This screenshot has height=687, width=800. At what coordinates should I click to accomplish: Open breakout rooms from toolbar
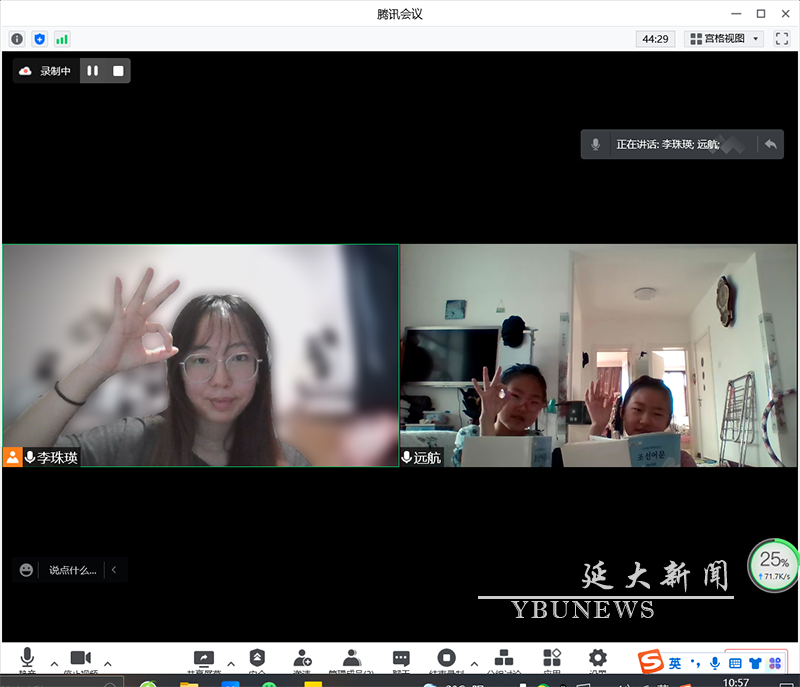pyautogui.click(x=504, y=658)
